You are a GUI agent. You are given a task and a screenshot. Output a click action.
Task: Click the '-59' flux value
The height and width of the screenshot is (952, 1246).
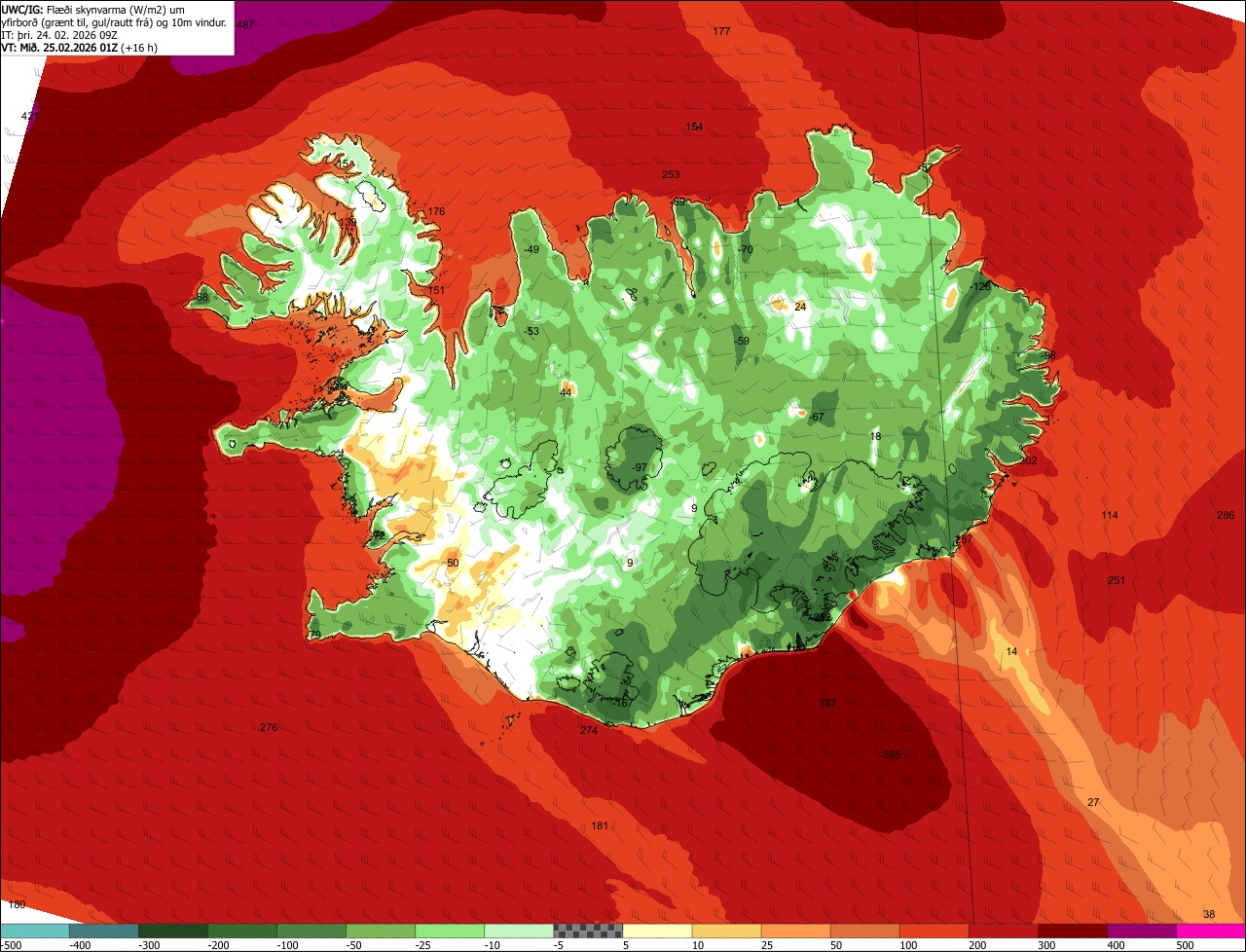click(x=742, y=342)
